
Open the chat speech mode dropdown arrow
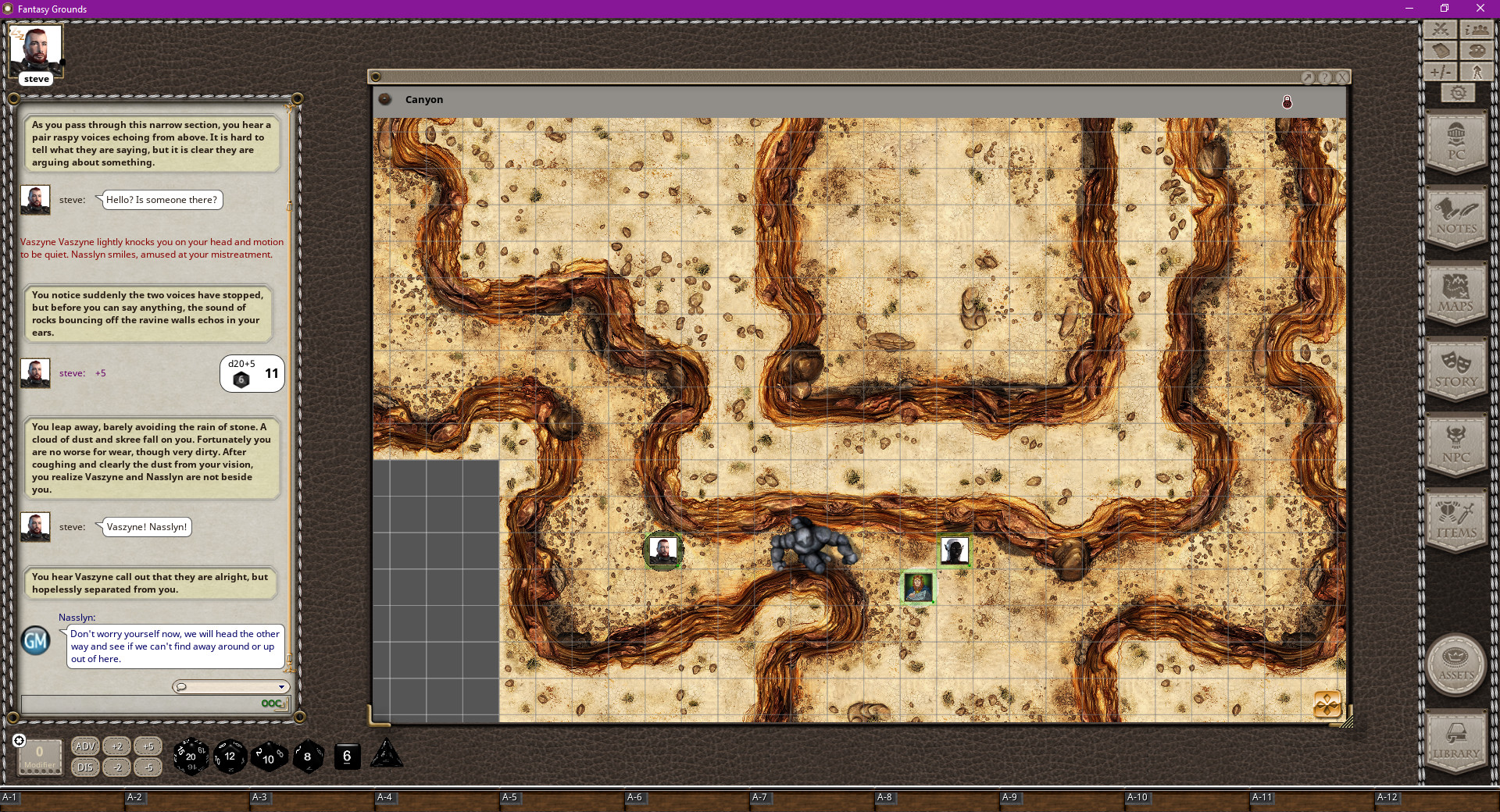[x=280, y=687]
